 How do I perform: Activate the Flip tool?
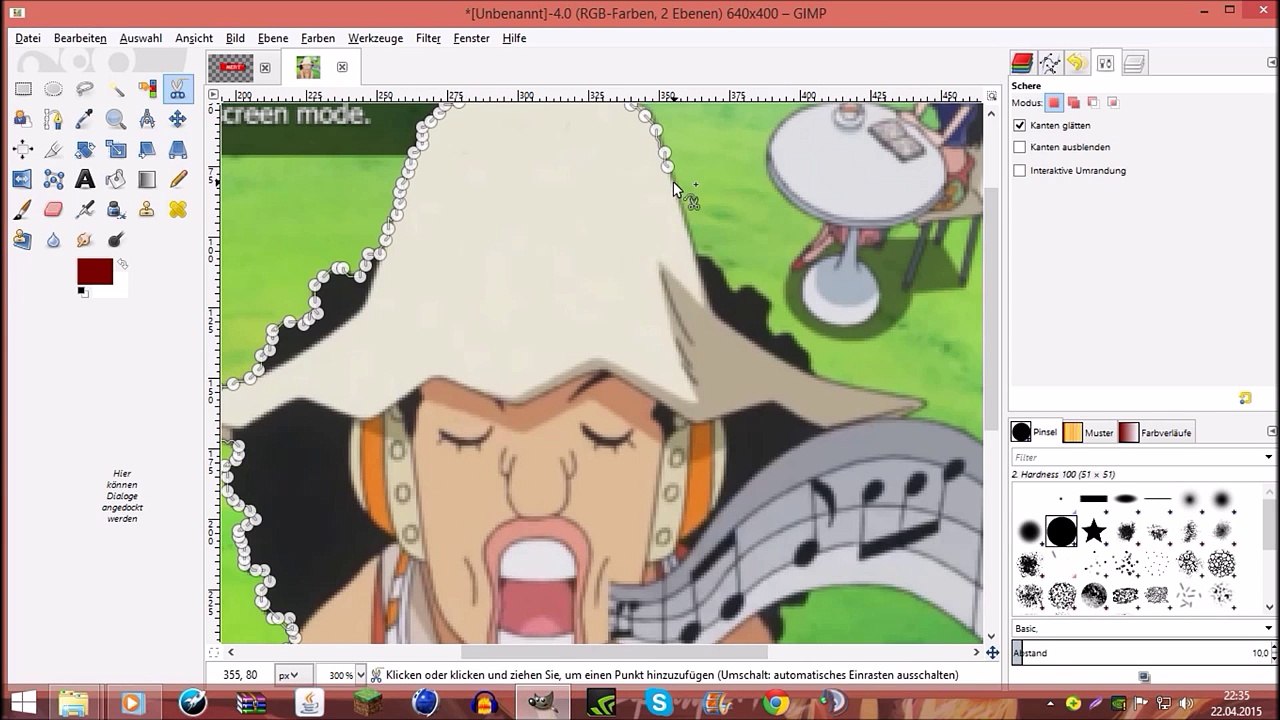(23, 179)
